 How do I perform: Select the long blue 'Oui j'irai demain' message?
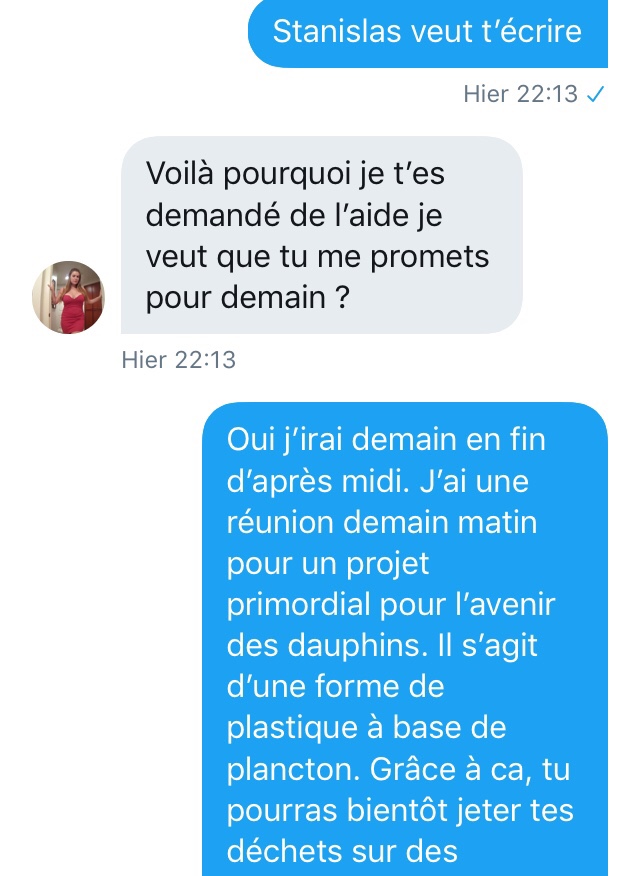point(405,639)
